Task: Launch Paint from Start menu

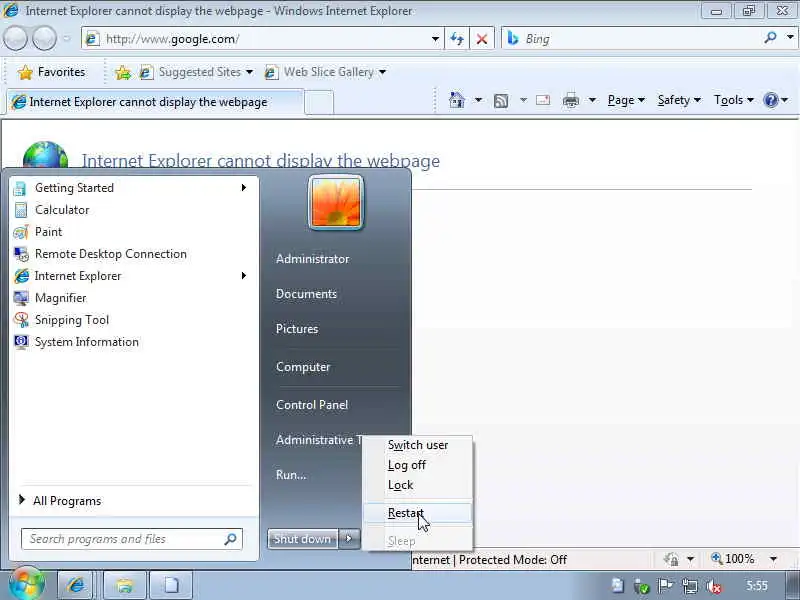Action: pos(133,232)
